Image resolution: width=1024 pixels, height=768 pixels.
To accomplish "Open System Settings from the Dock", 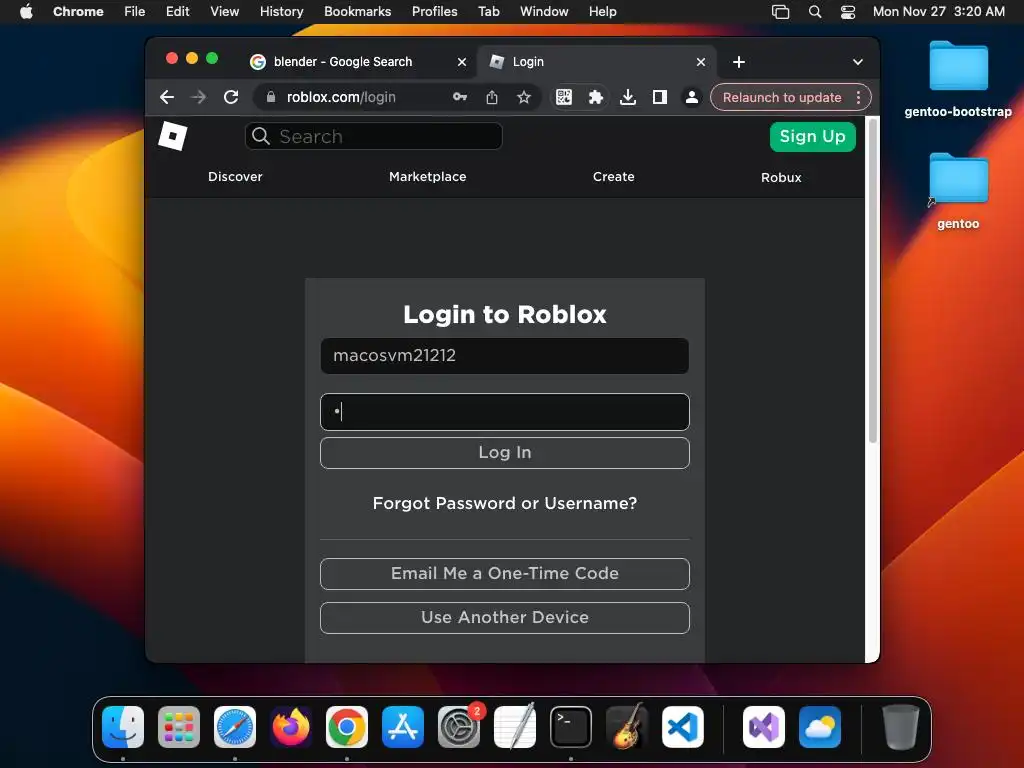I will (459, 727).
